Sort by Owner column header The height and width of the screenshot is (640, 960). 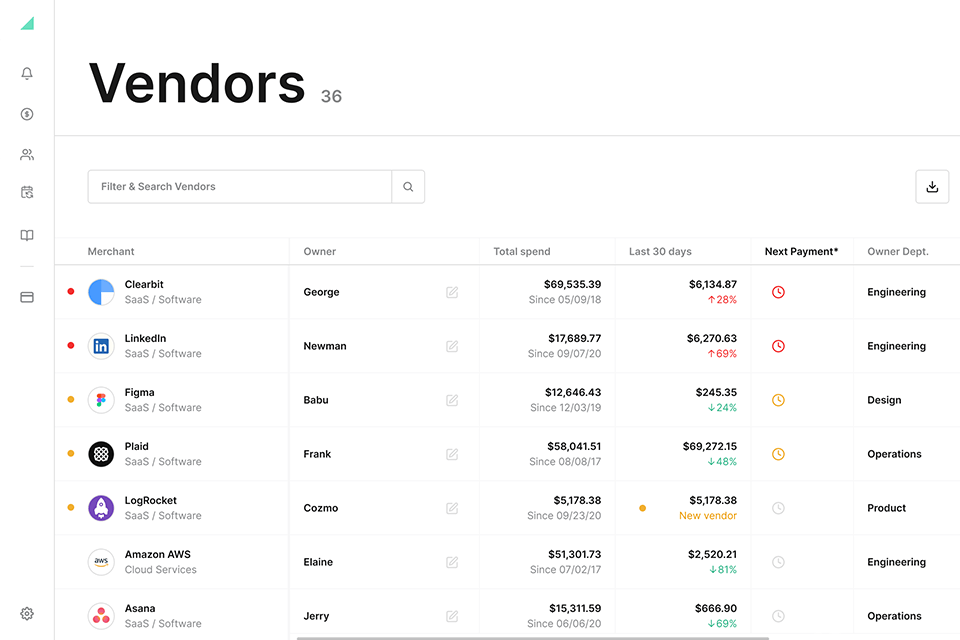320,251
